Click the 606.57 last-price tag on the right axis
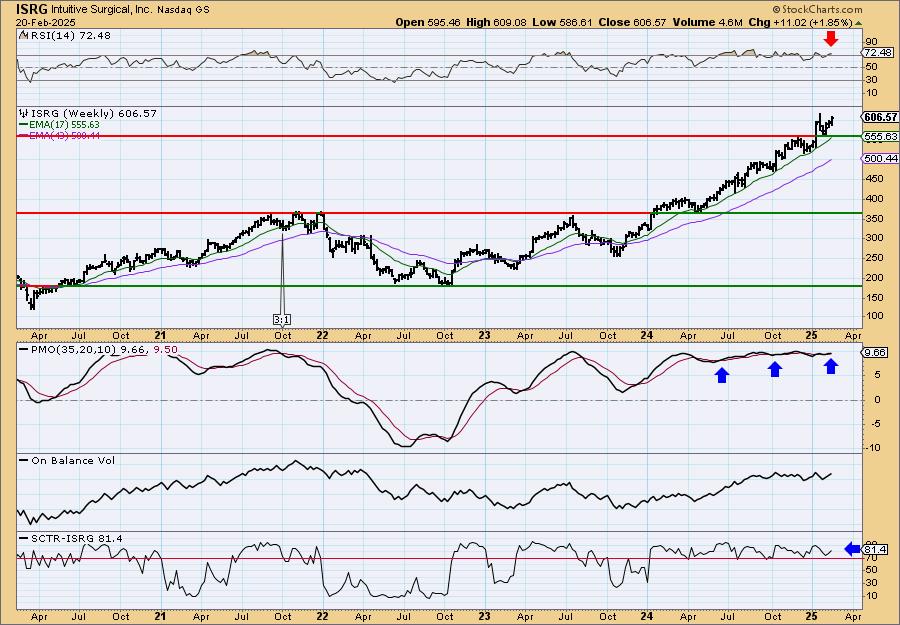 [x=880, y=117]
